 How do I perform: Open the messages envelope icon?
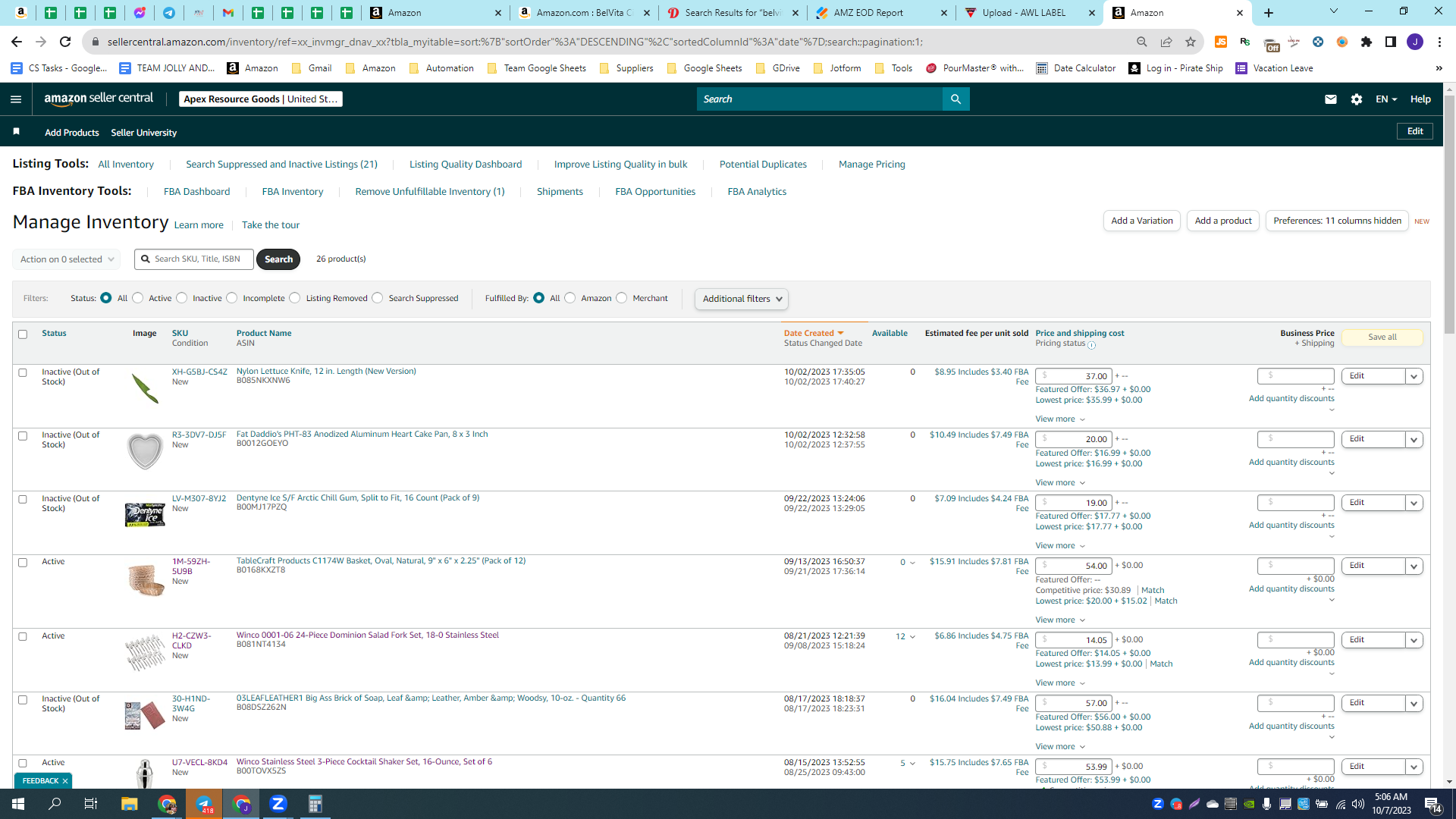[x=1331, y=99]
